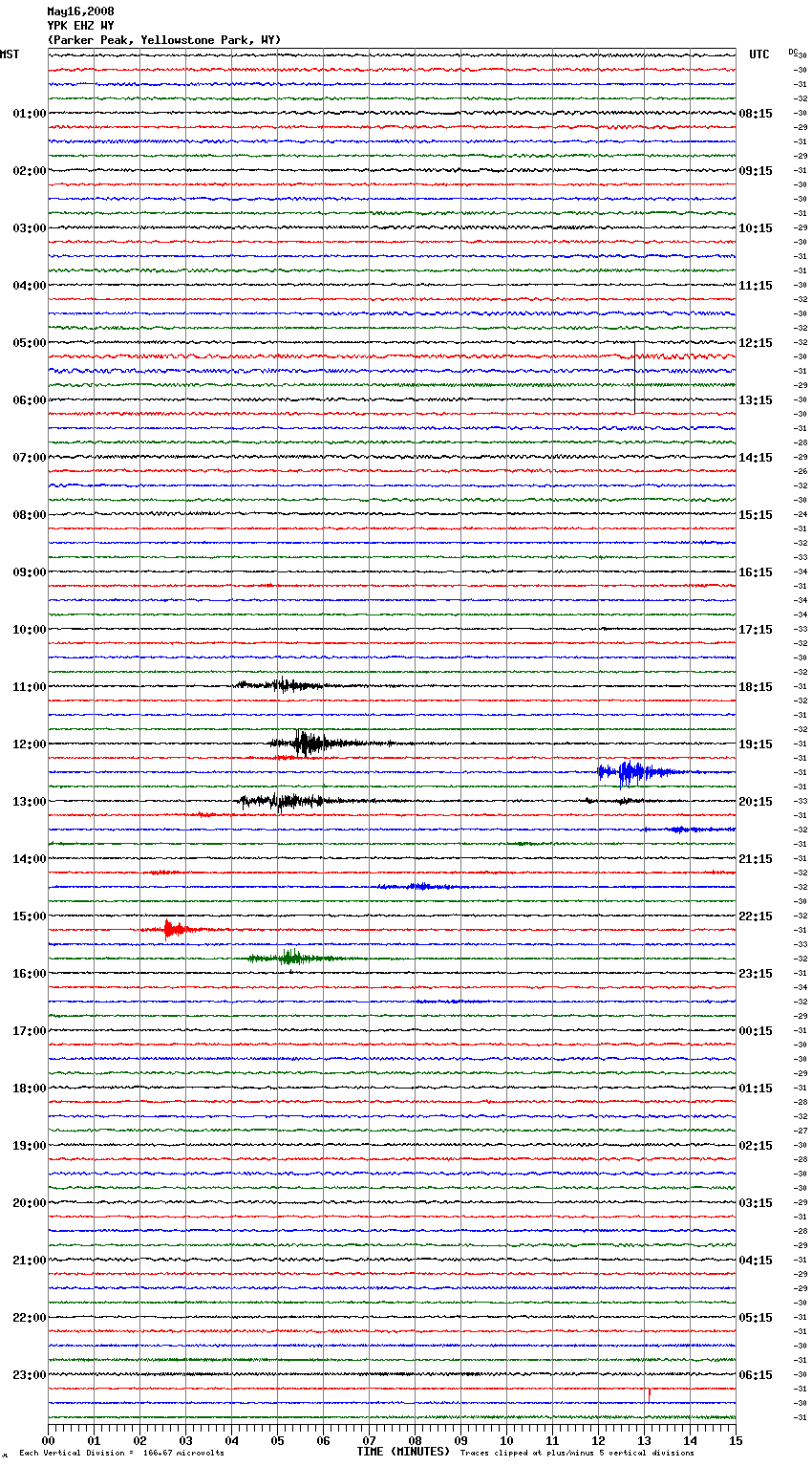Select the 16:00 MST time label
This screenshot has height=1466, width=812.
(29, 974)
